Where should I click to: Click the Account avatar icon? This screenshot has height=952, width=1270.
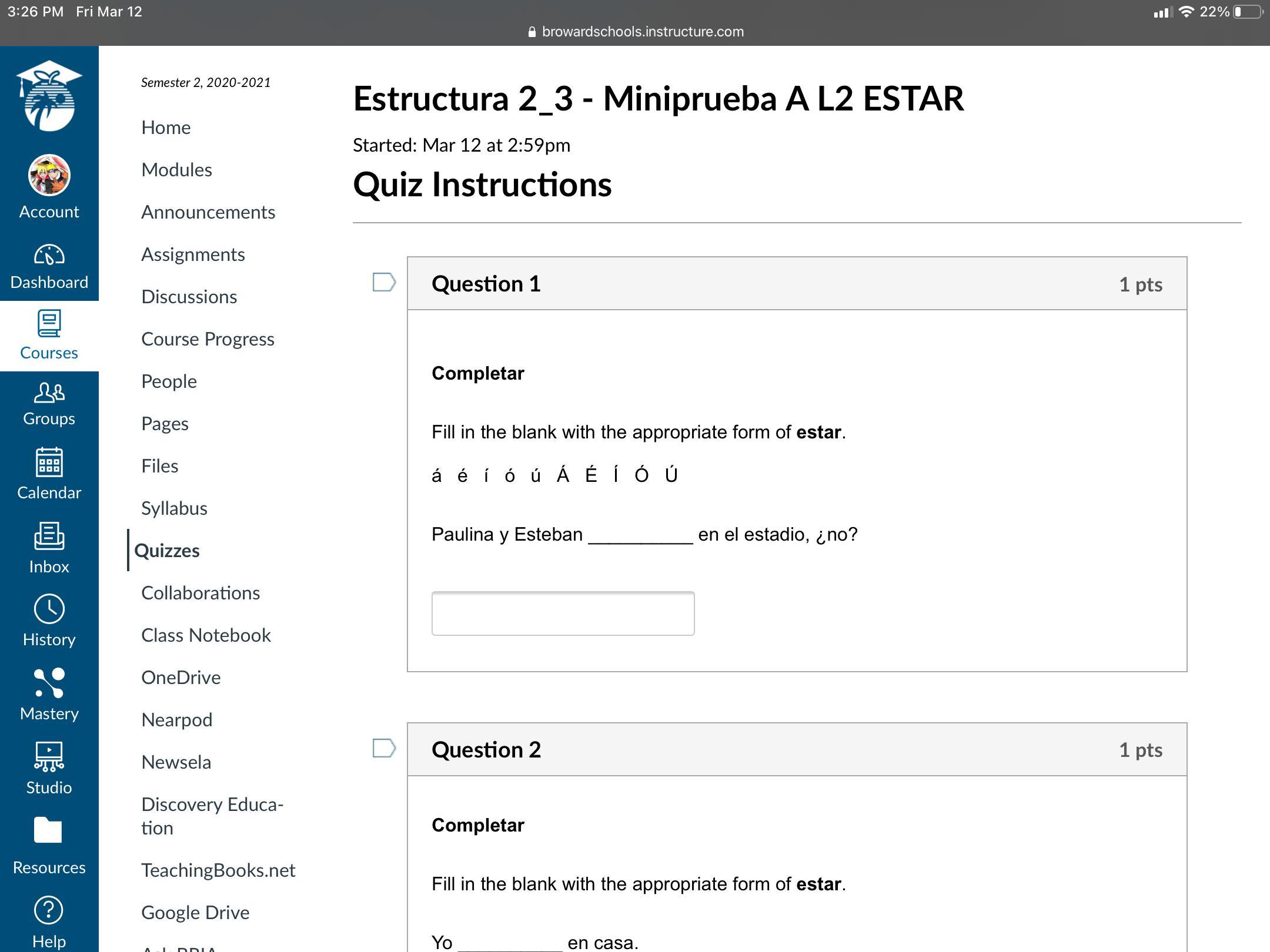tap(49, 175)
